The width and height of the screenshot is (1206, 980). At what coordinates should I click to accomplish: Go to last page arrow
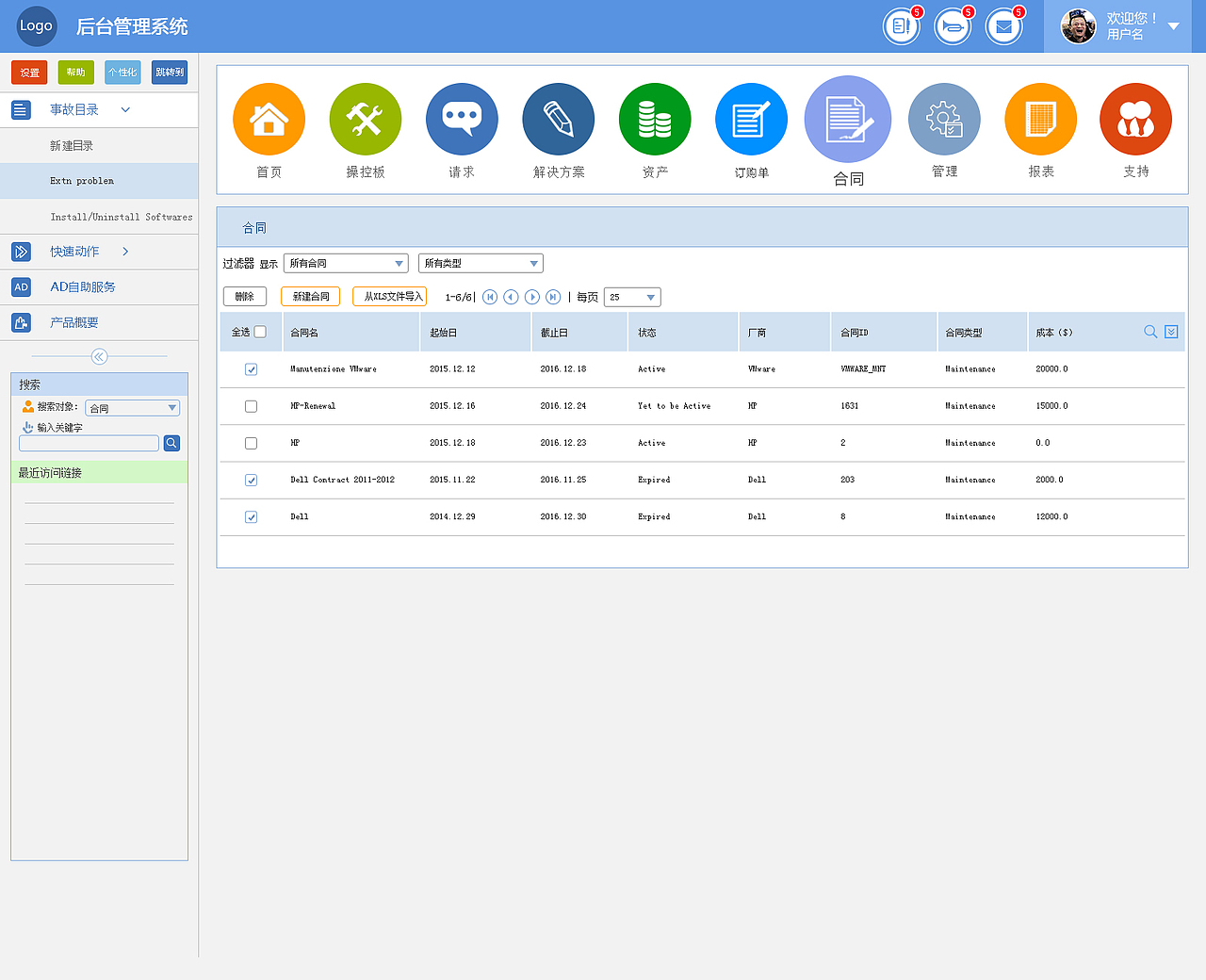click(553, 297)
